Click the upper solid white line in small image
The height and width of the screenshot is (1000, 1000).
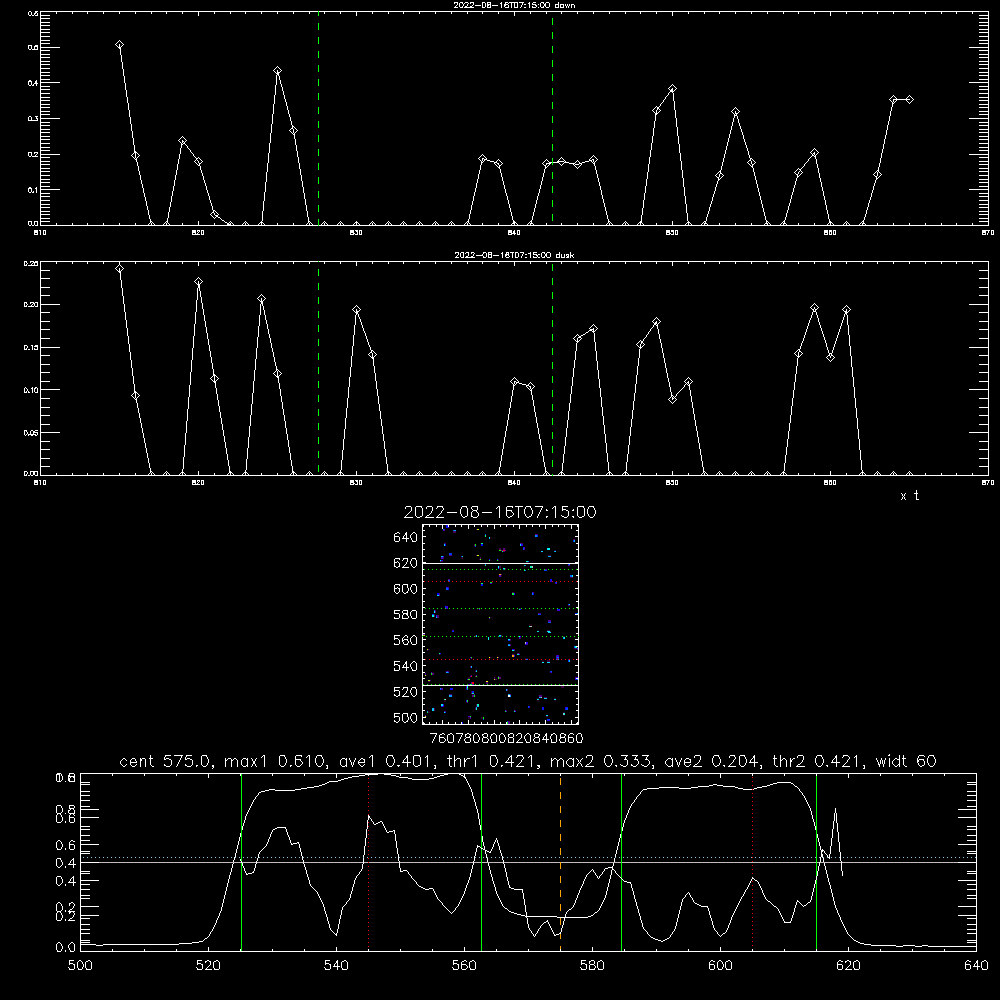pos(500,563)
